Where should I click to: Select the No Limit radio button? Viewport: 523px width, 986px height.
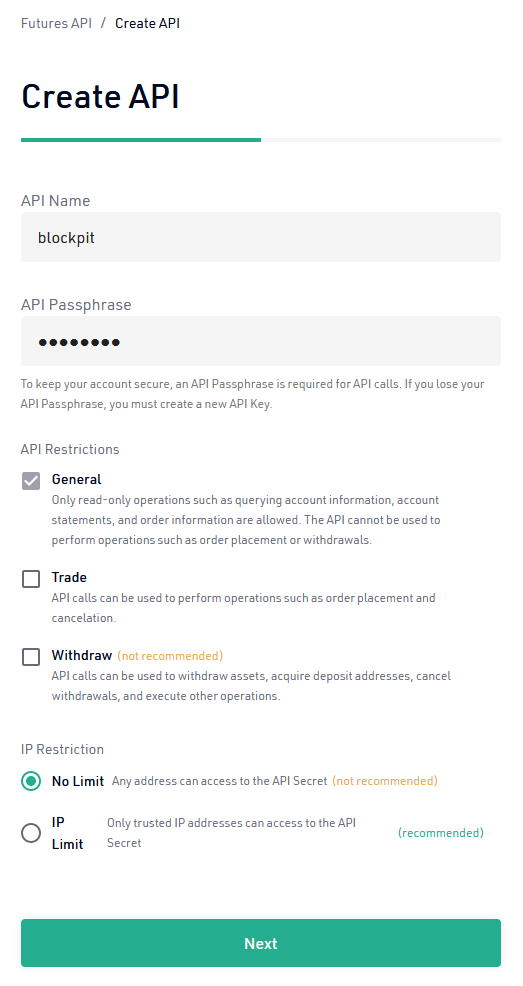click(31, 781)
